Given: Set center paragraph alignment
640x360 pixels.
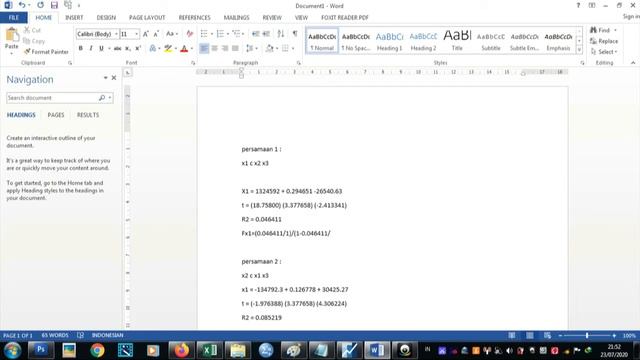Looking at the screenshot, I should point(214,49).
